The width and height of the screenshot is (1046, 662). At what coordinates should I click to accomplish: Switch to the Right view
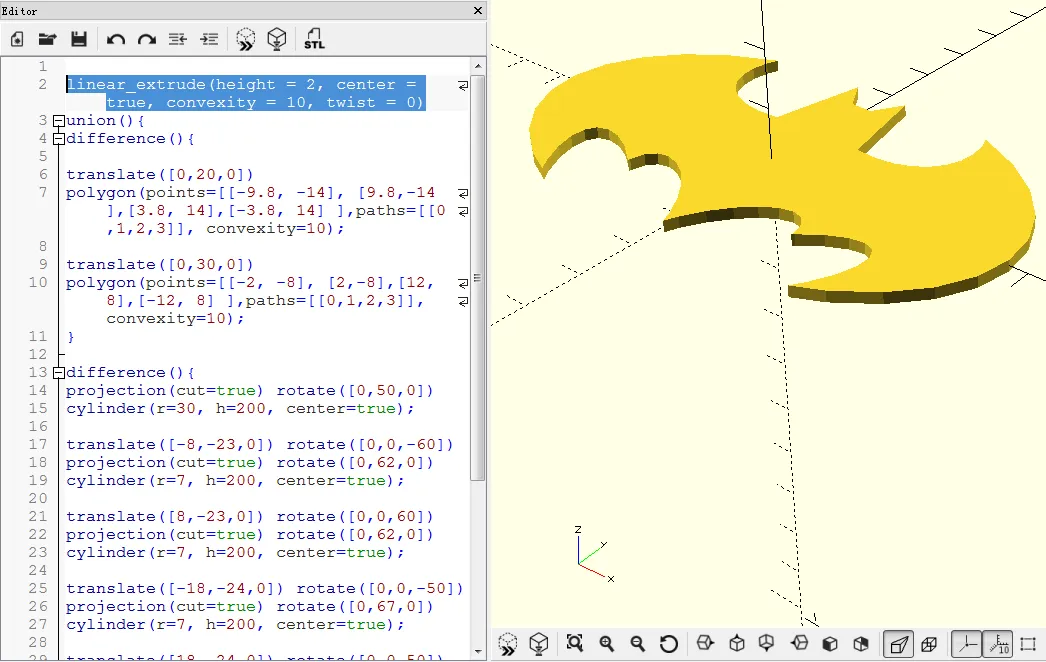pos(705,643)
